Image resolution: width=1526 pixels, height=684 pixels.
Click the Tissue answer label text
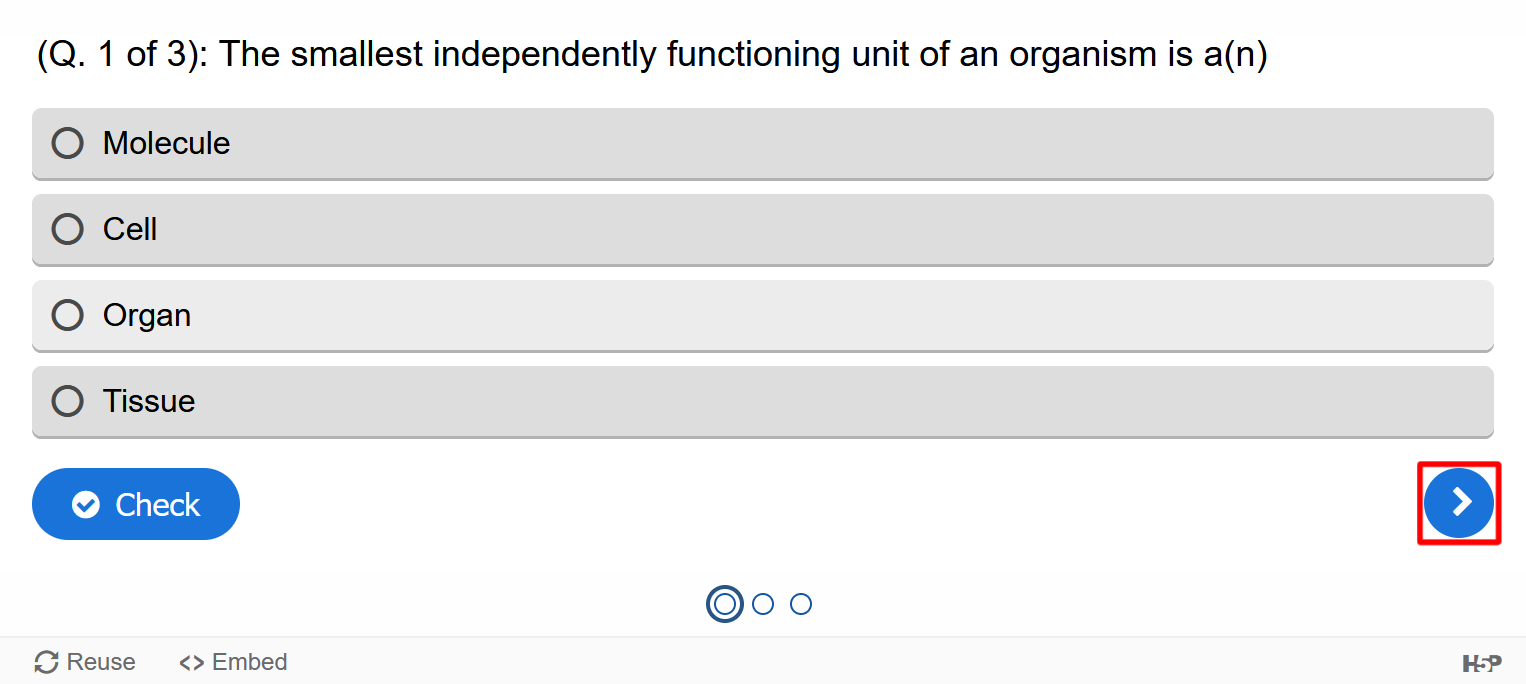point(149,401)
